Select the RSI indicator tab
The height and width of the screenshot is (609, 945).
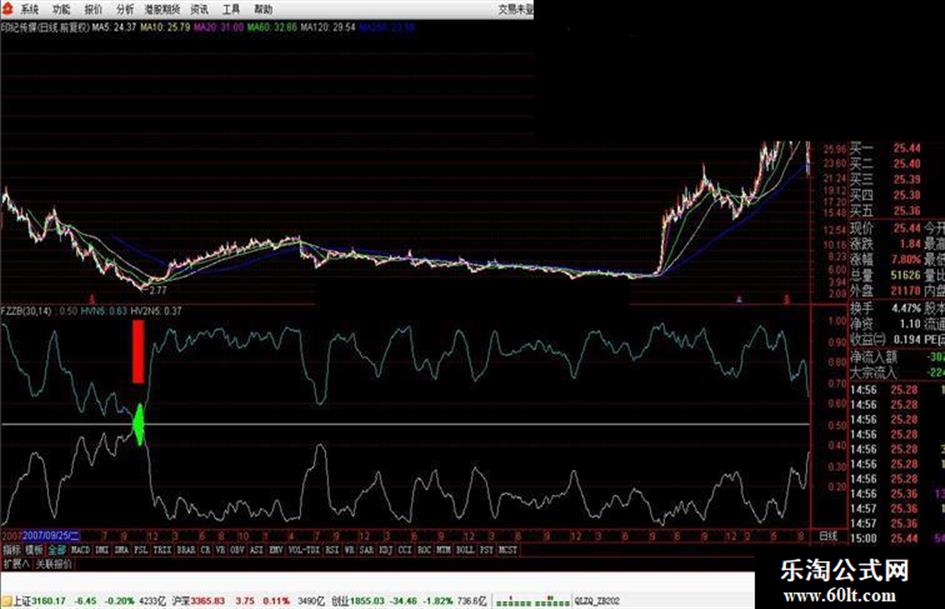click(332, 550)
